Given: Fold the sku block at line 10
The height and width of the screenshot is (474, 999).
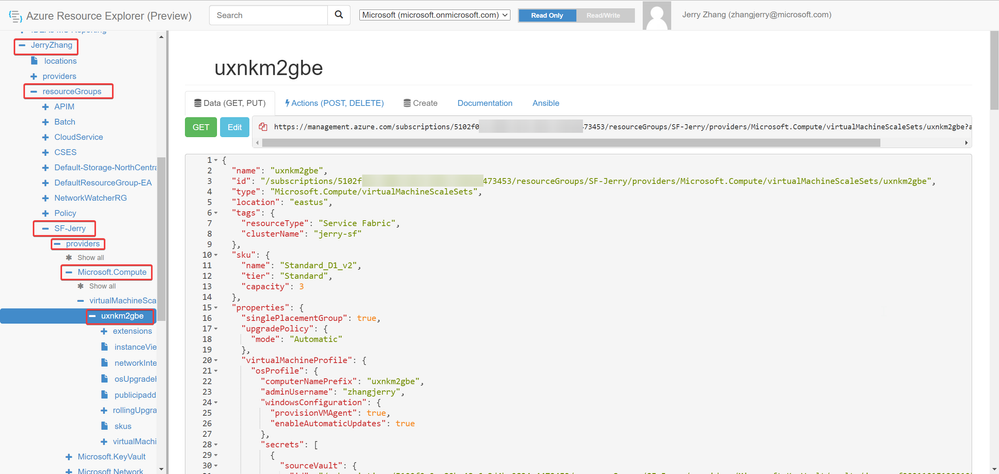Looking at the screenshot, I should 218,254.
